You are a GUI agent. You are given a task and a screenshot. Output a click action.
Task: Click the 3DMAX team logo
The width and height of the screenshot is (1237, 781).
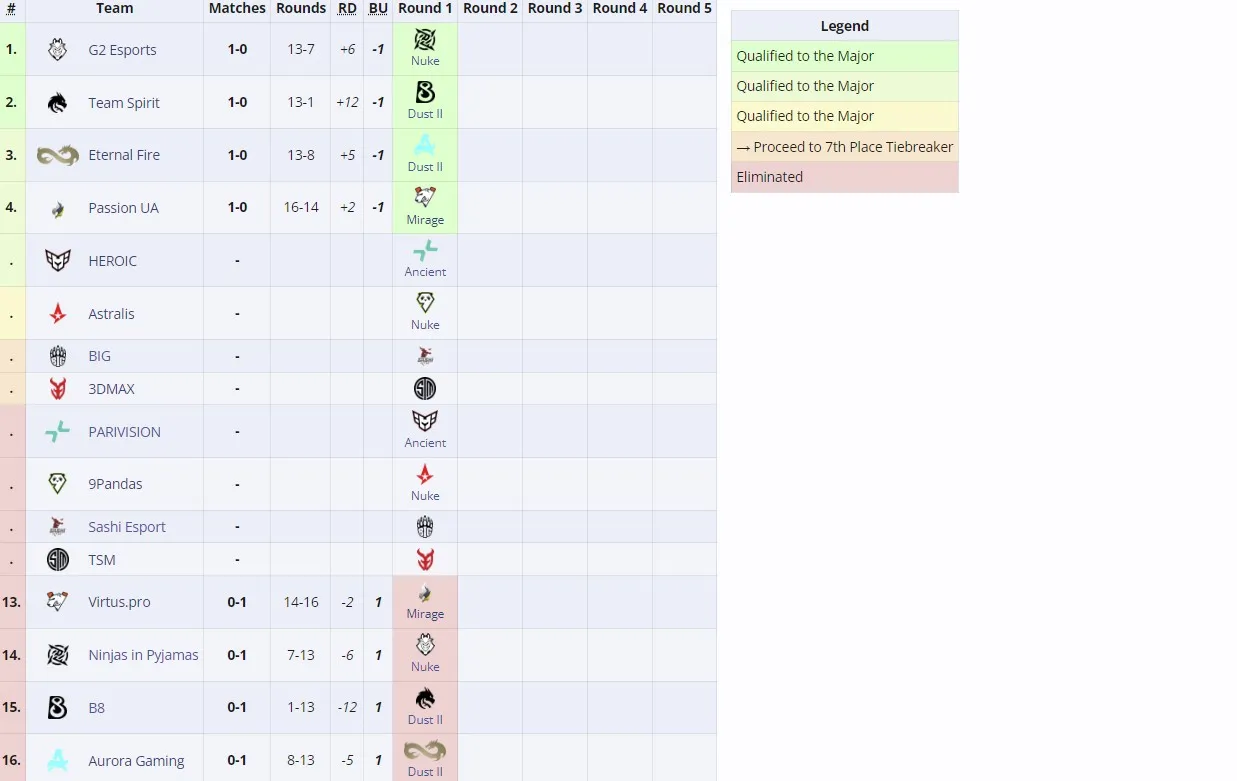[58, 389]
